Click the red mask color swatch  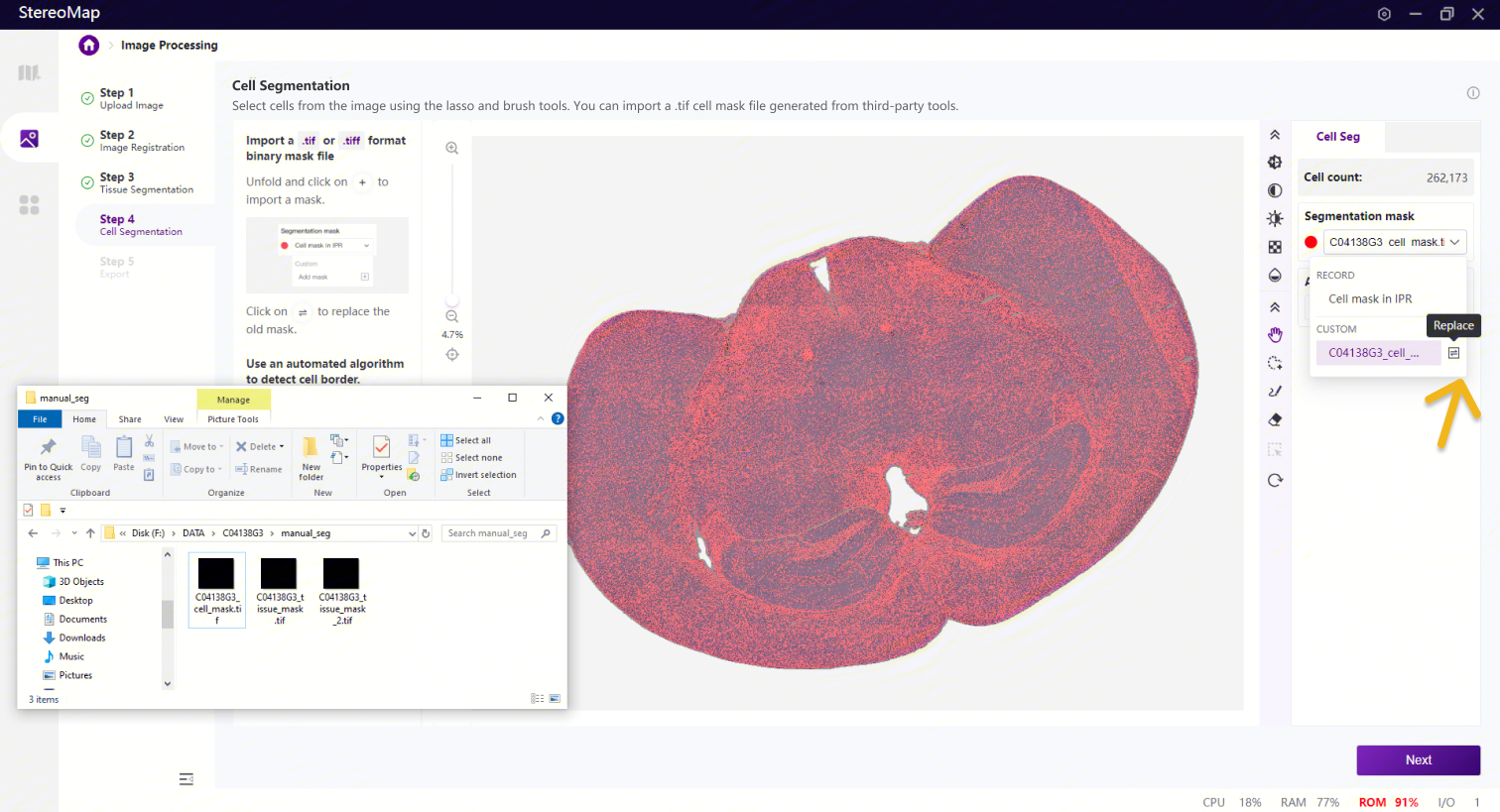[1311, 242]
